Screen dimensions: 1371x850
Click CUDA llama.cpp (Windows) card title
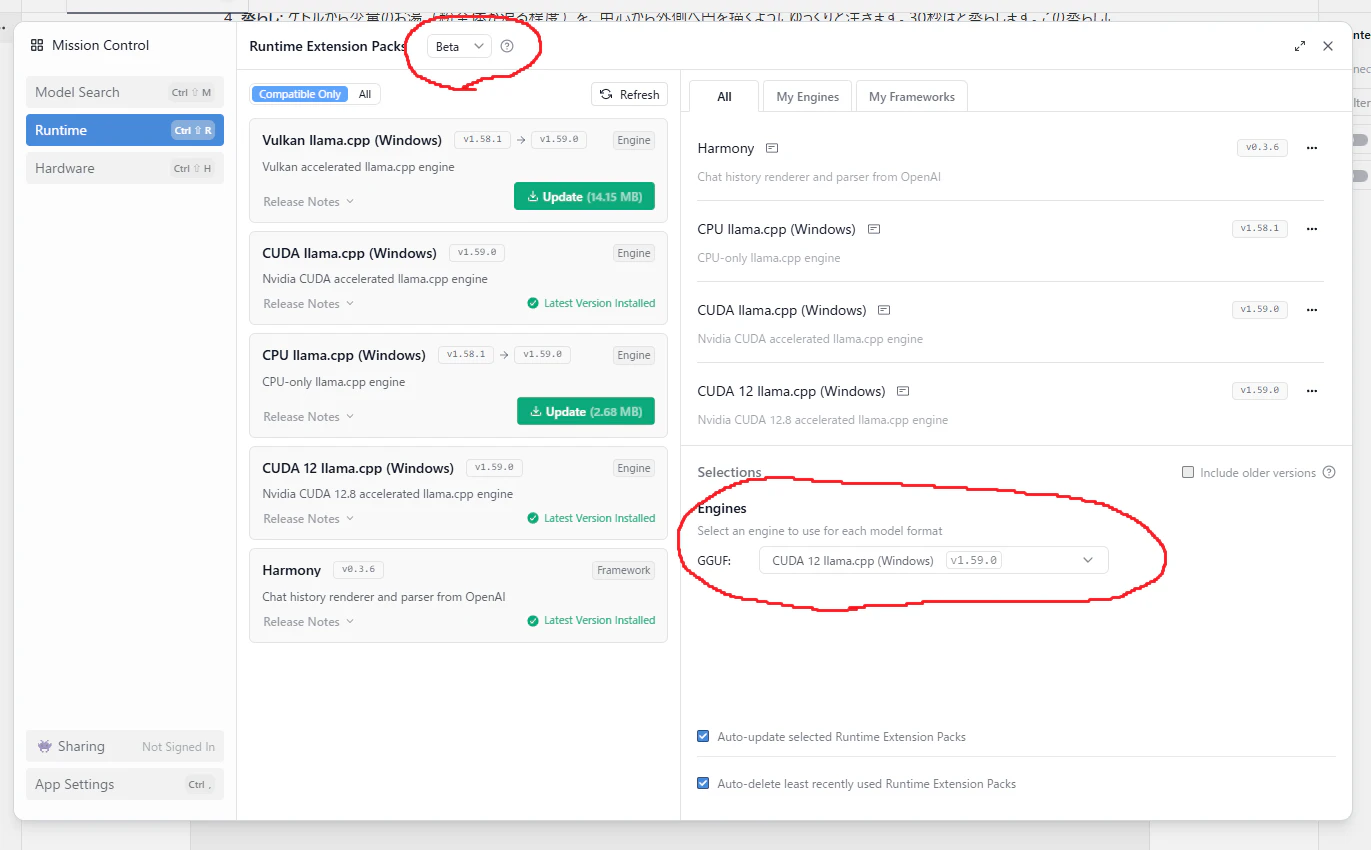click(x=349, y=253)
